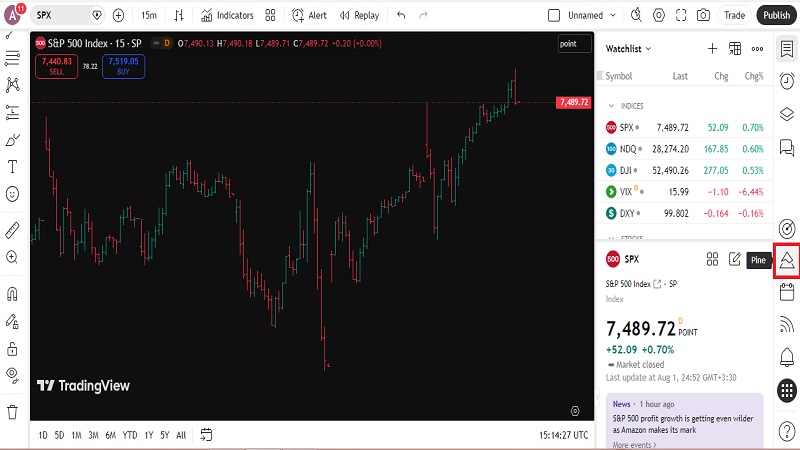
Task: Open the S&P 500 profit growth news item
Action: coord(684,424)
